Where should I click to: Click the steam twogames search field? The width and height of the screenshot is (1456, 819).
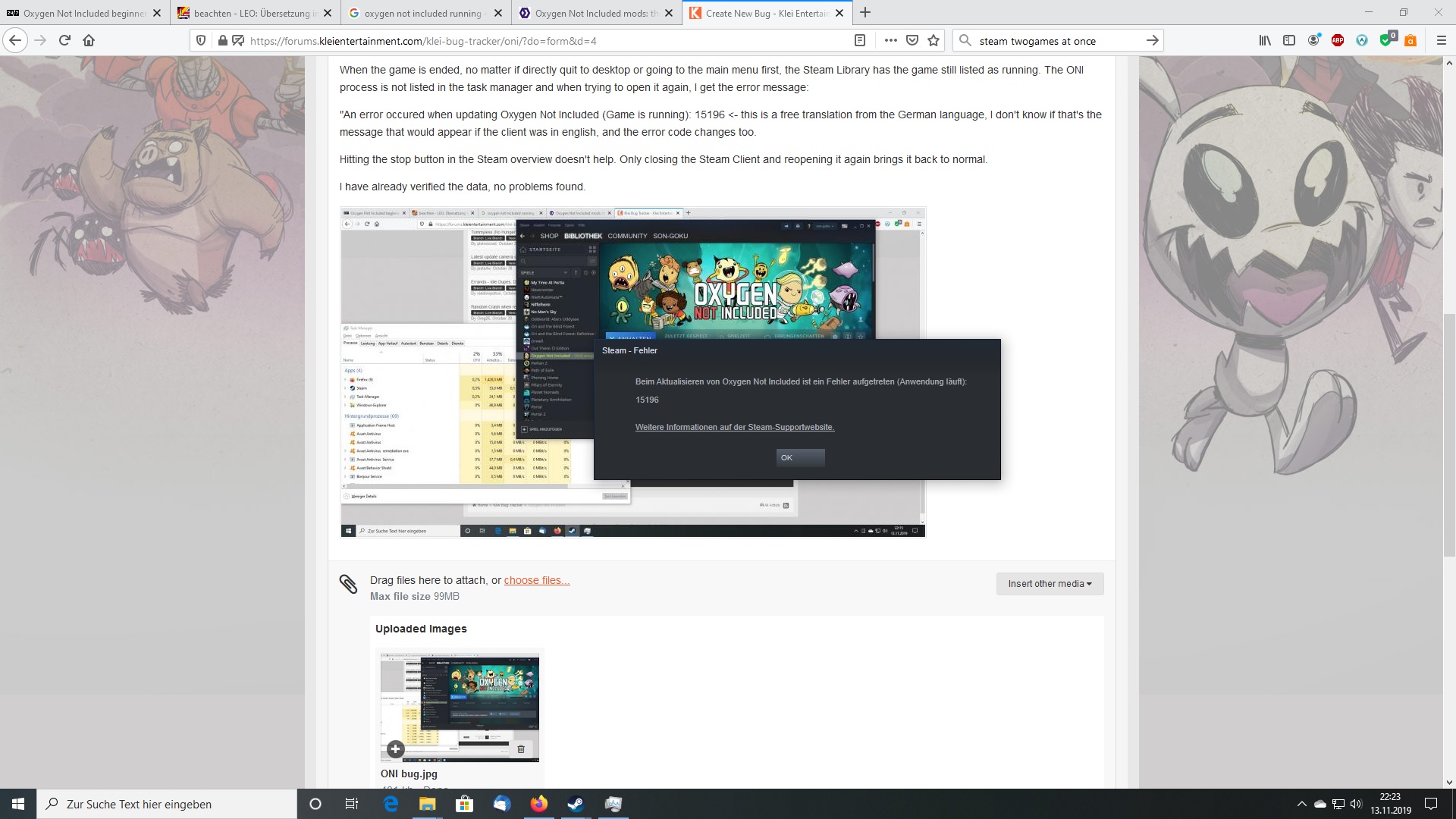1054,41
